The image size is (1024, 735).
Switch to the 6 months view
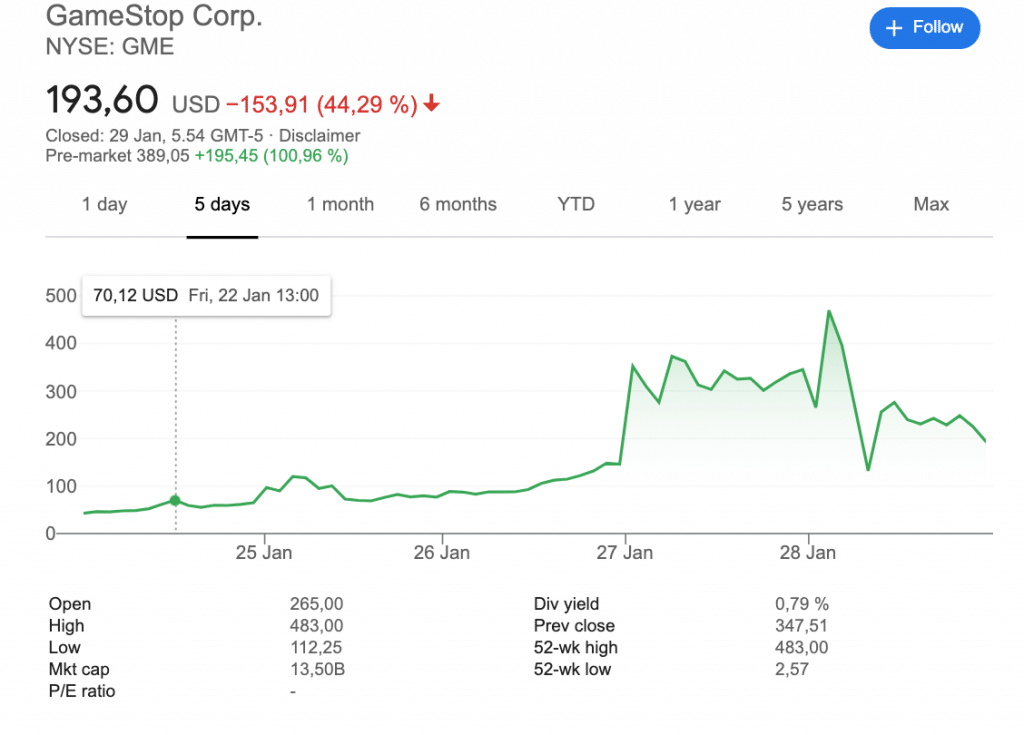pos(458,204)
